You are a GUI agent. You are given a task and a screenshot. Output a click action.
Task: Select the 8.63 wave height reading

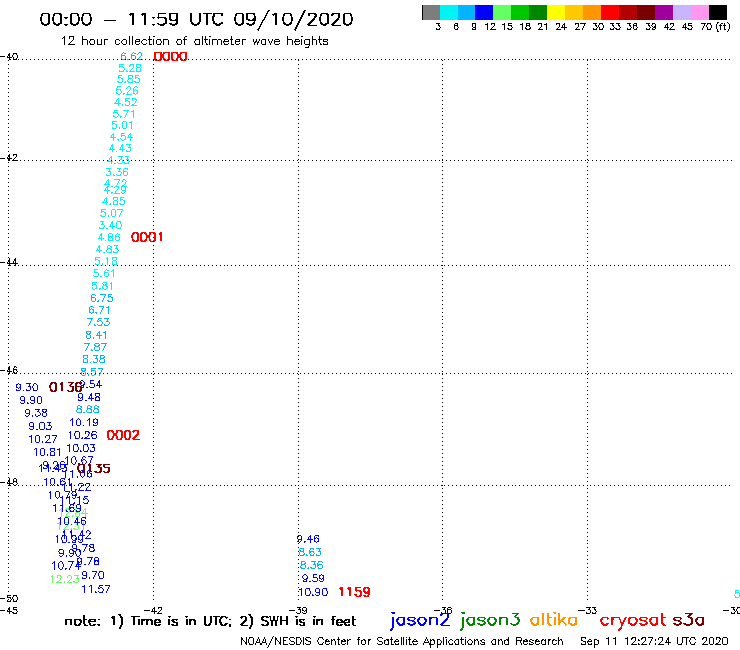click(310, 552)
